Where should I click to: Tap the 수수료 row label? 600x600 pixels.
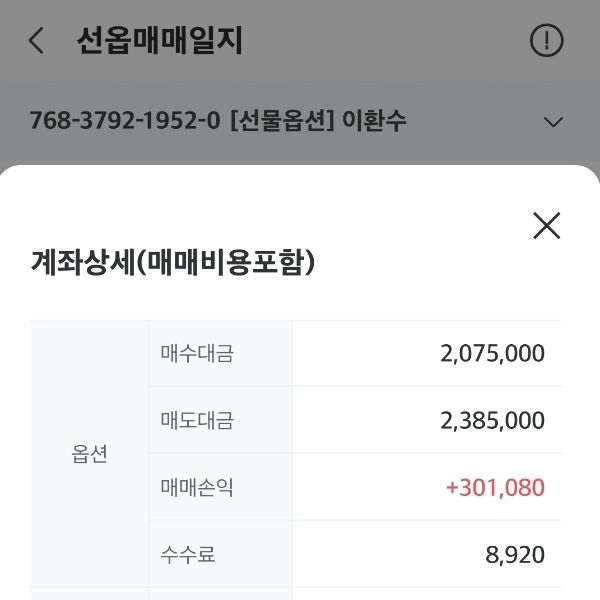(x=188, y=554)
